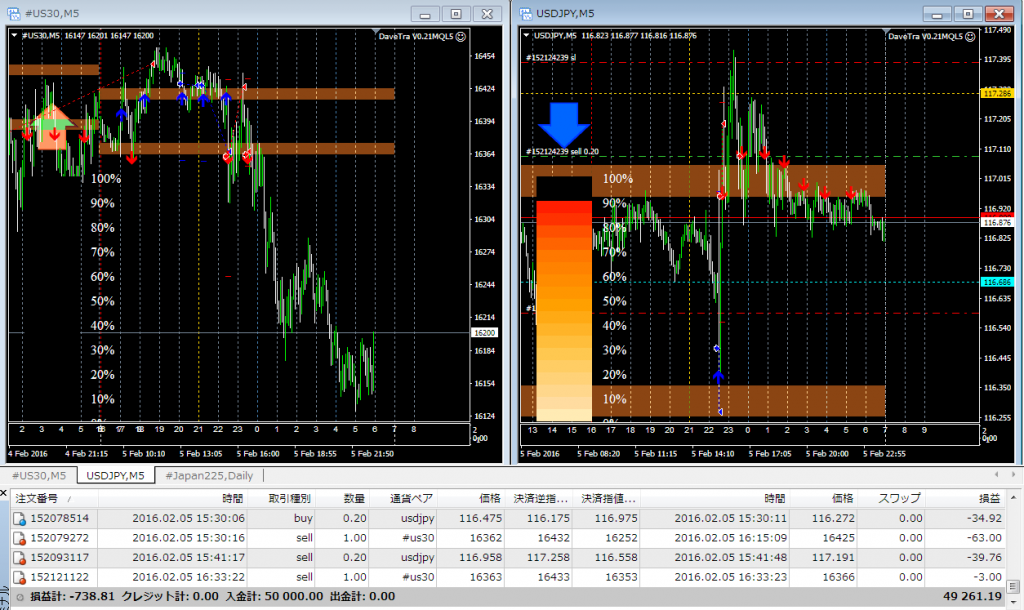Viewport: 1024px width, 610px height.
Task: Sort orders by the 注文番号 column header
Action: tap(38, 498)
